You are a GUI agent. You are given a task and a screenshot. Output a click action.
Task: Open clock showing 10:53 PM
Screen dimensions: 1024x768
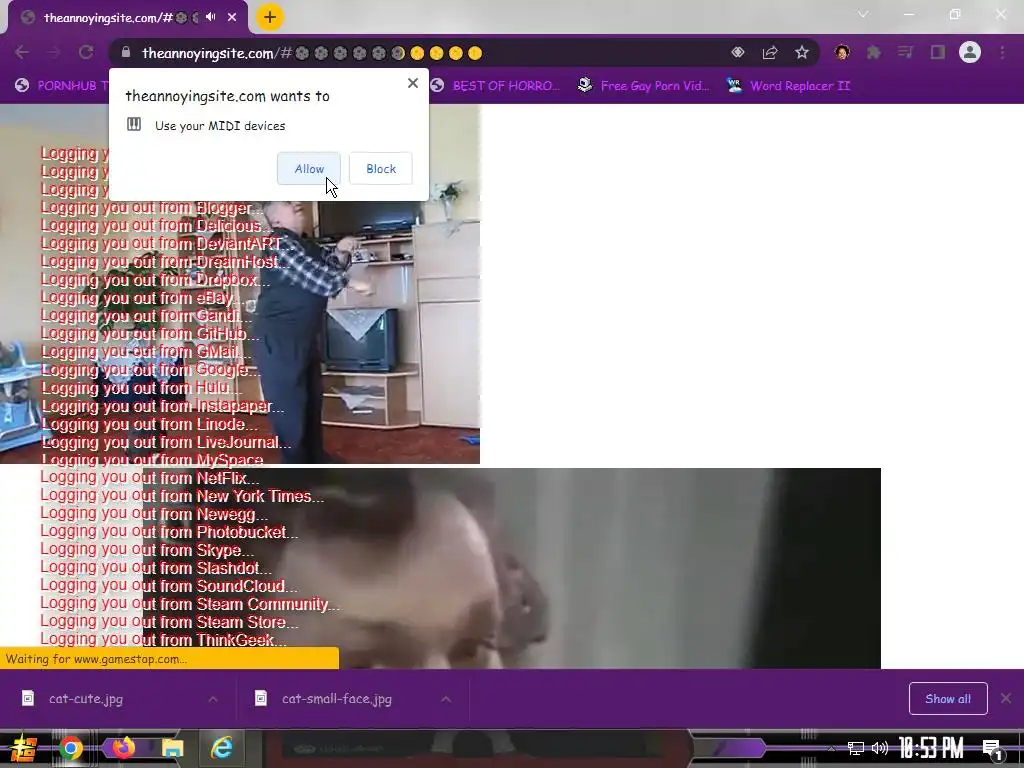(x=932, y=748)
